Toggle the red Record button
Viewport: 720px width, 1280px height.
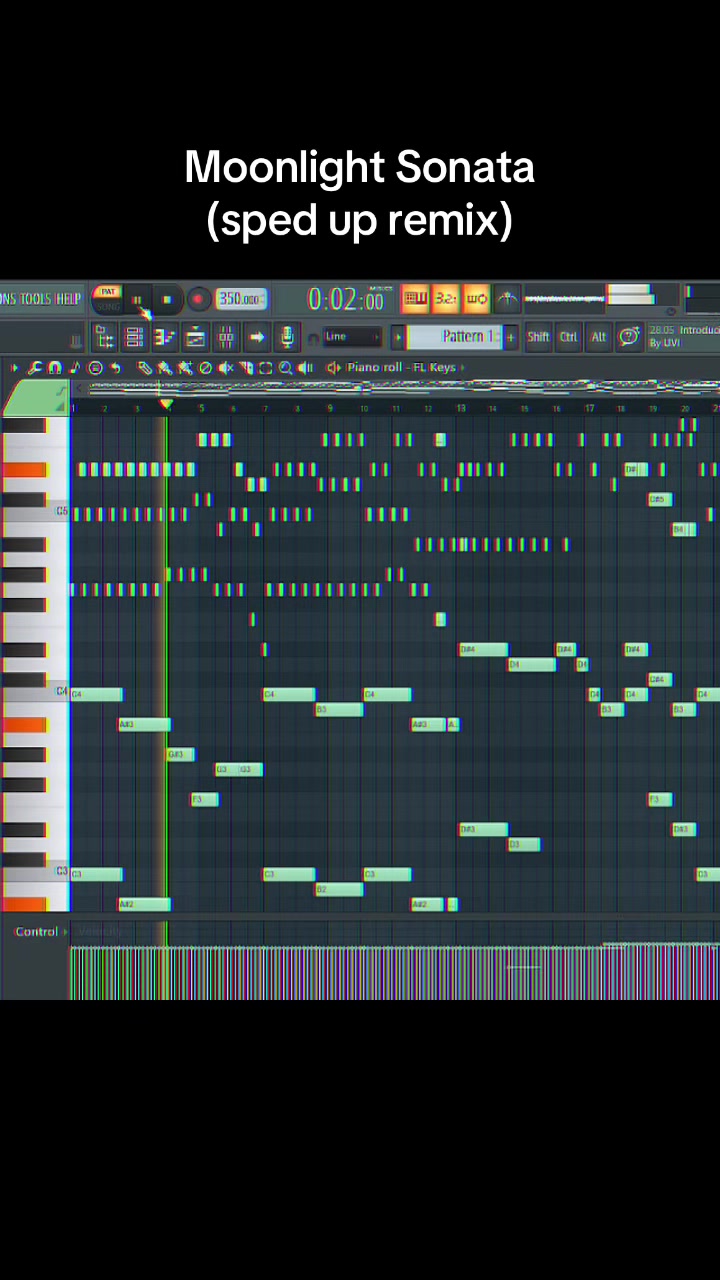(x=198, y=299)
